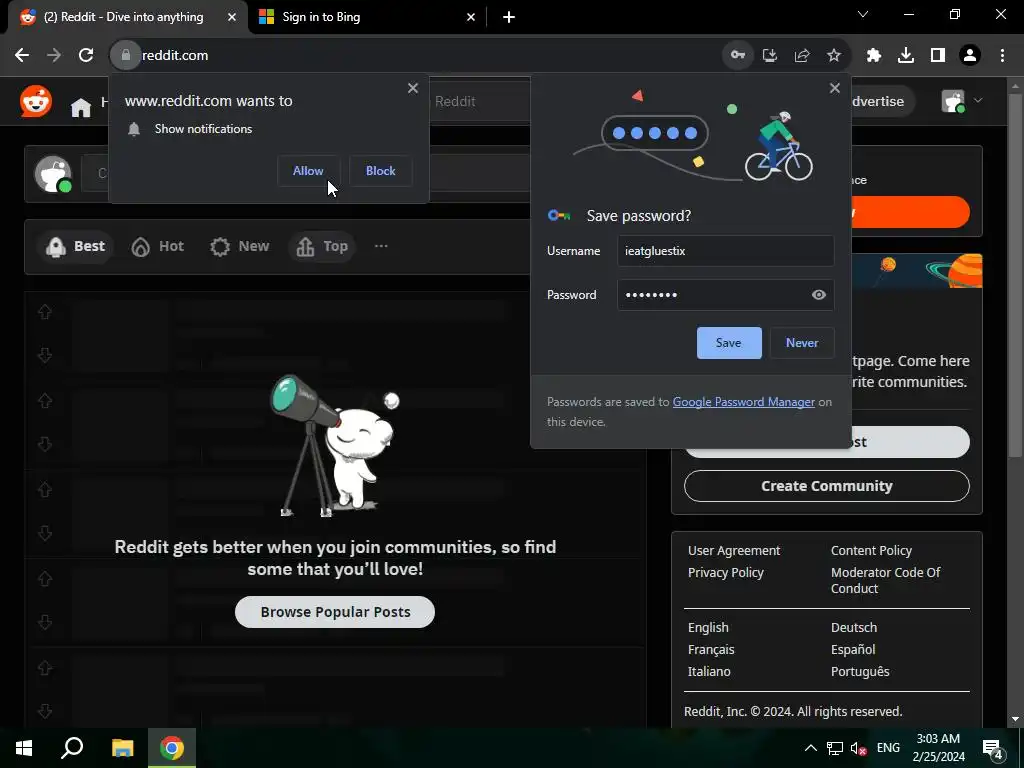
Task: Show hidden tray icons chevron
Action: click(810, 748)
